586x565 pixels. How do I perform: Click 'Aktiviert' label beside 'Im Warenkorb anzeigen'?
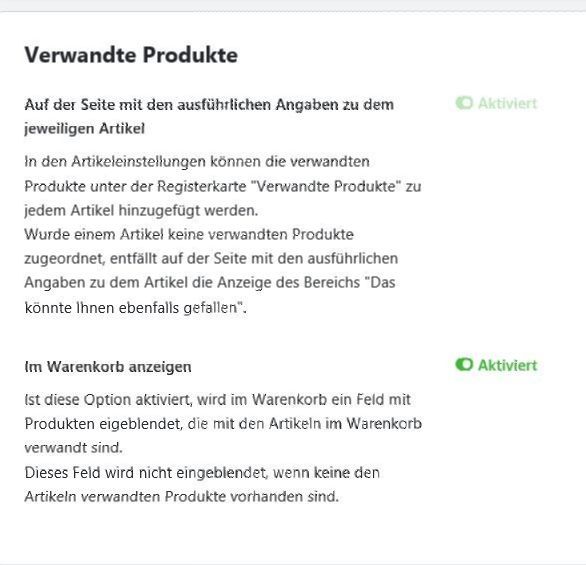click(x=508, y=365)
